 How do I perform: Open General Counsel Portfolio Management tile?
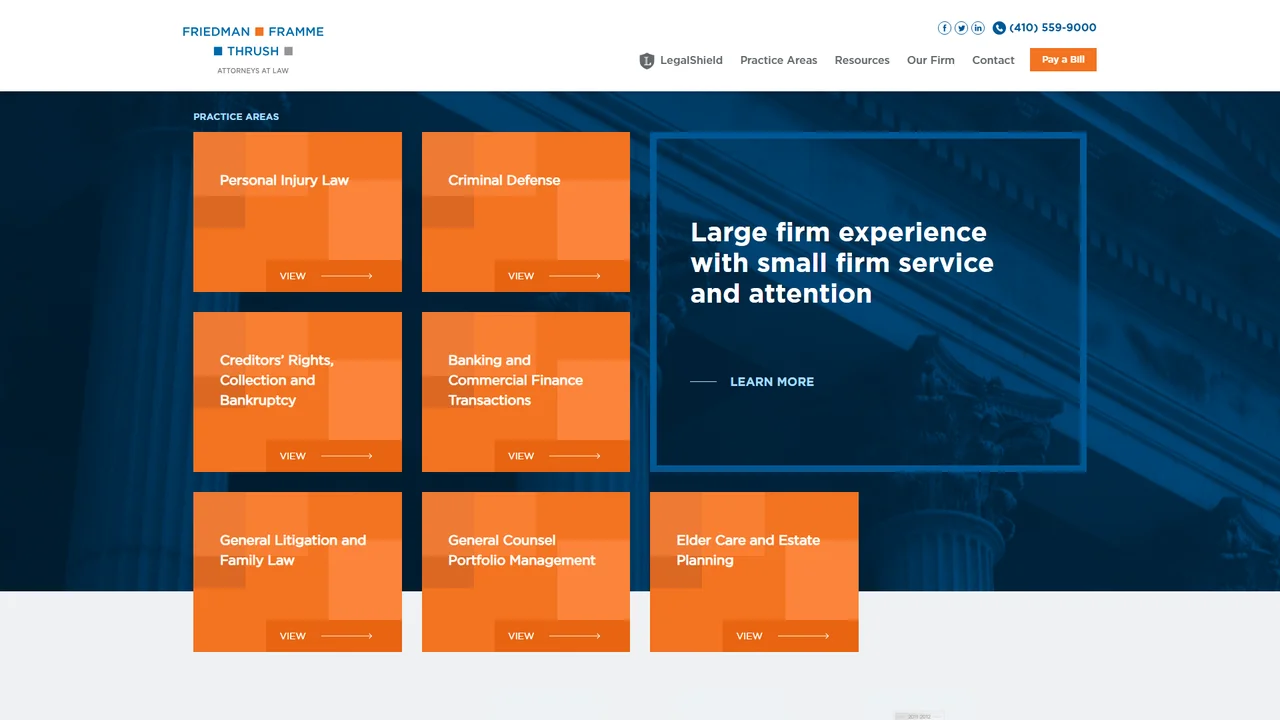click(526, 572)
